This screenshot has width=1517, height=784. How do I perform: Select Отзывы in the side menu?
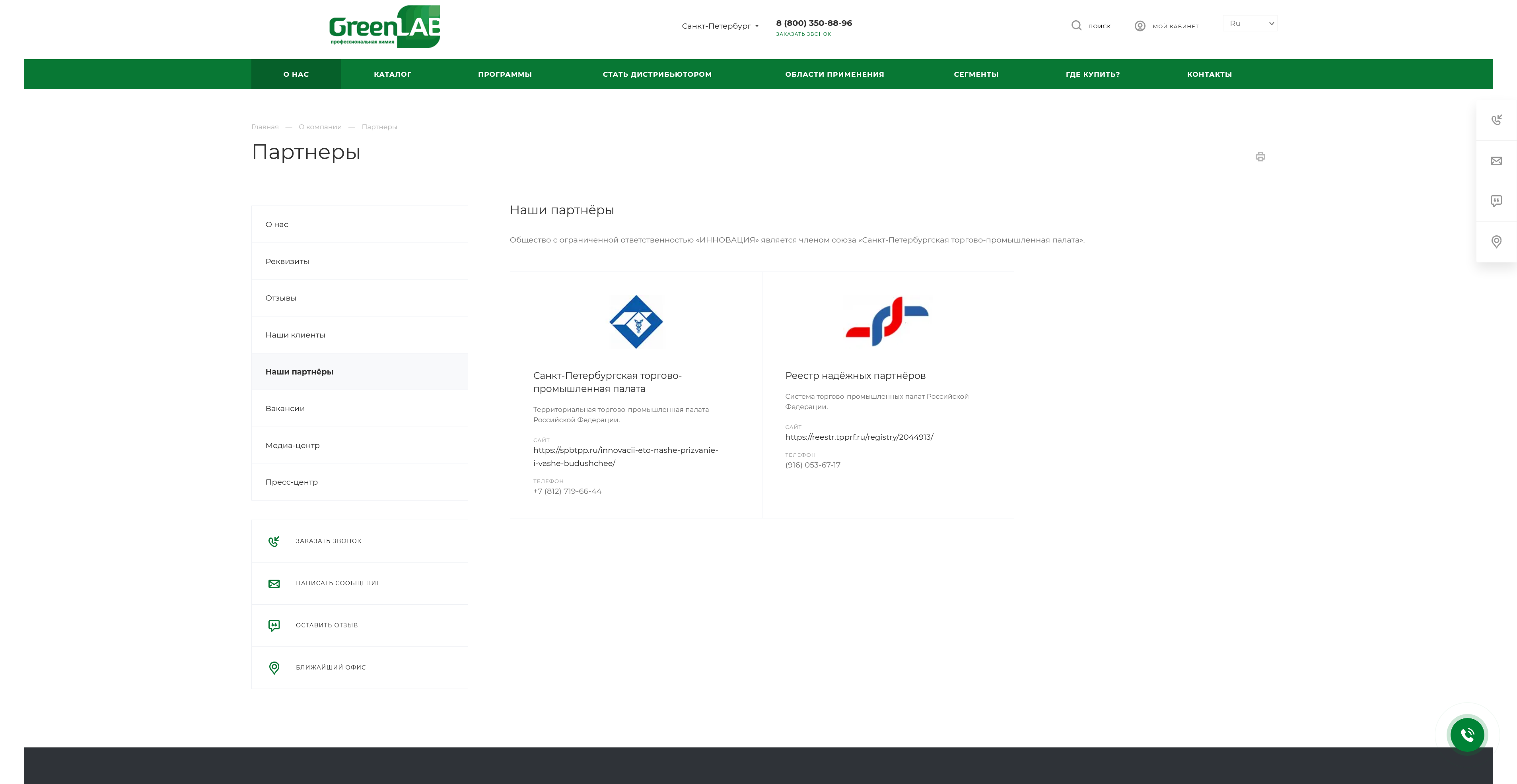click(359, 298)
